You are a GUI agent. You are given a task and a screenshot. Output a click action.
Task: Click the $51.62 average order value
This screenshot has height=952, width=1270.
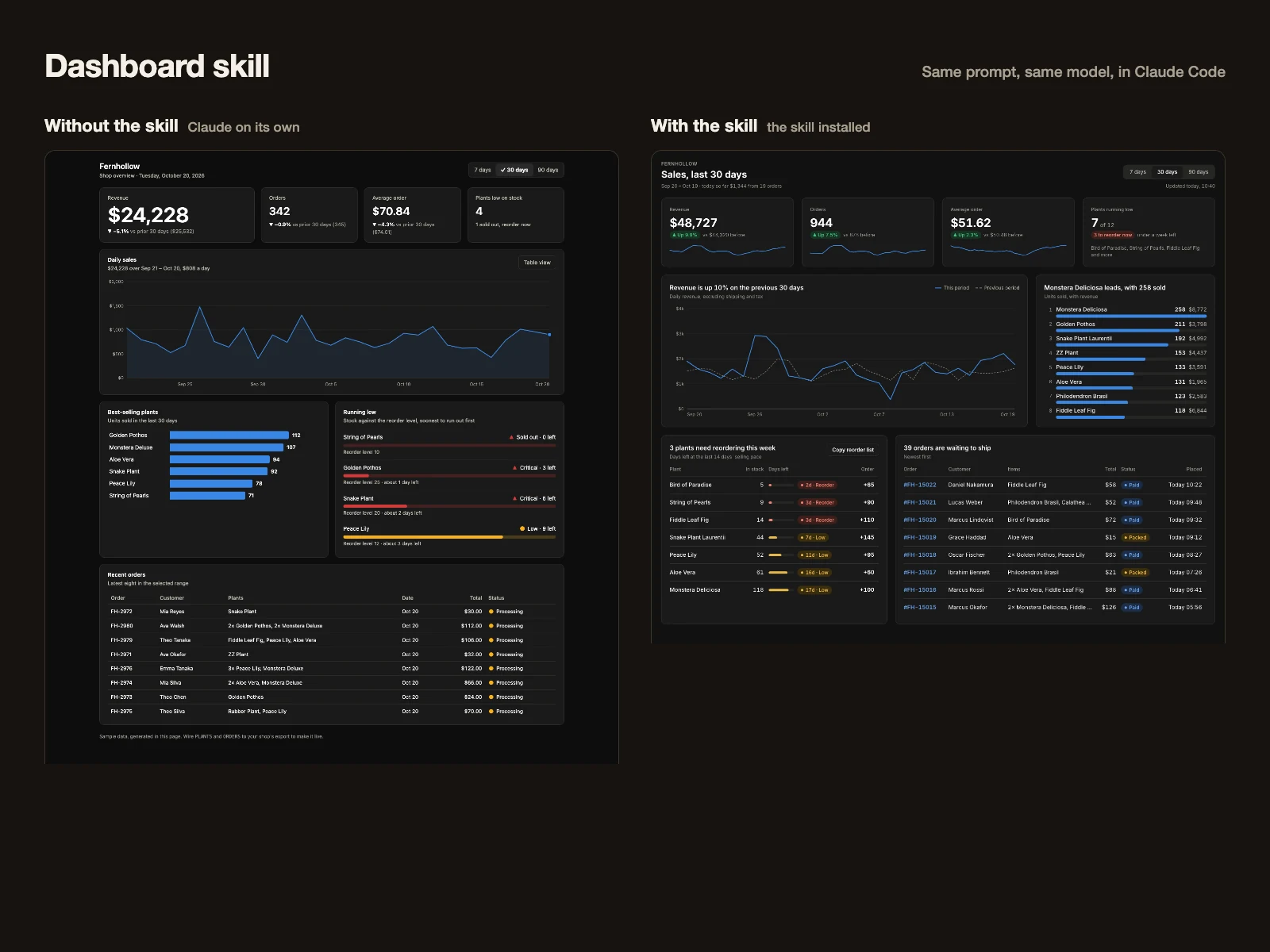[x=971, y=223]
